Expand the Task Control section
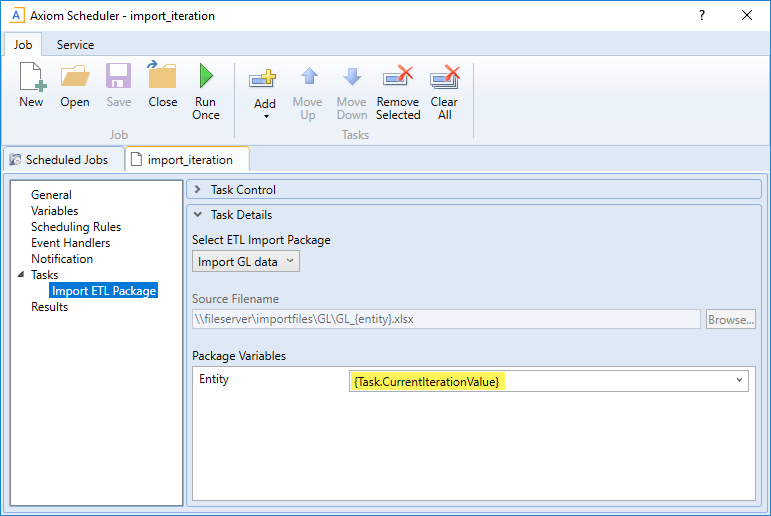This screenshot has height=516, width=771. (198, 190)
